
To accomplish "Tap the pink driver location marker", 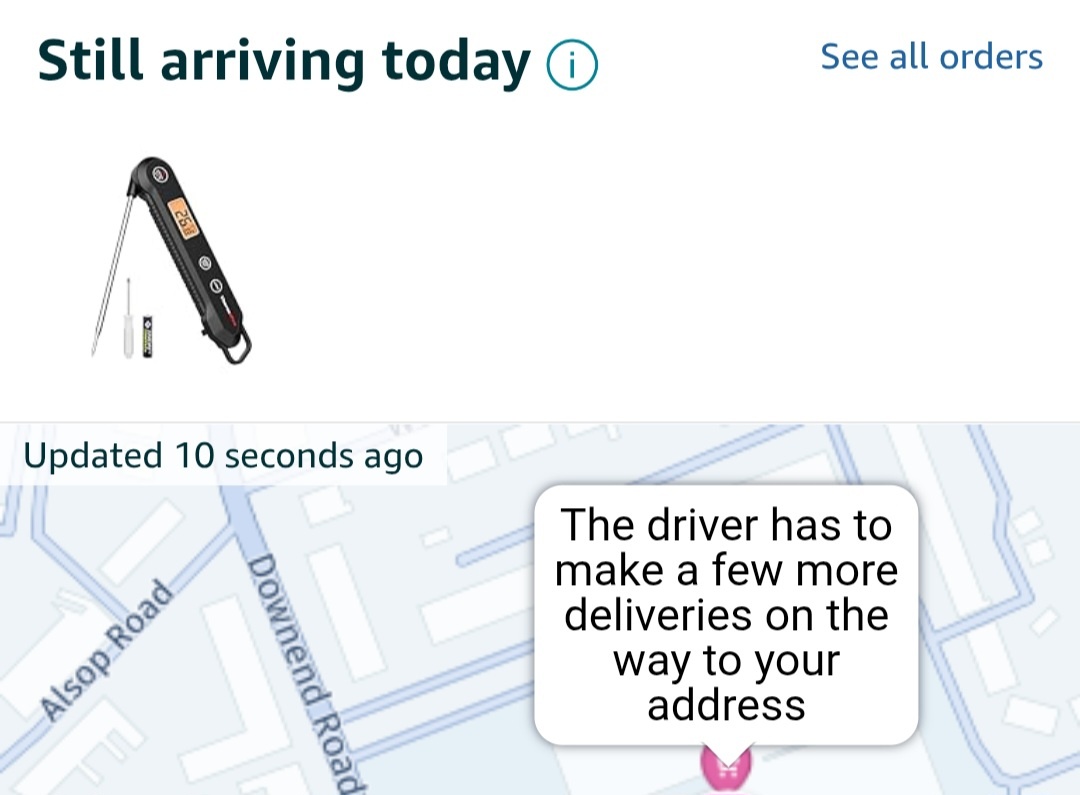I will coord(727,768).
